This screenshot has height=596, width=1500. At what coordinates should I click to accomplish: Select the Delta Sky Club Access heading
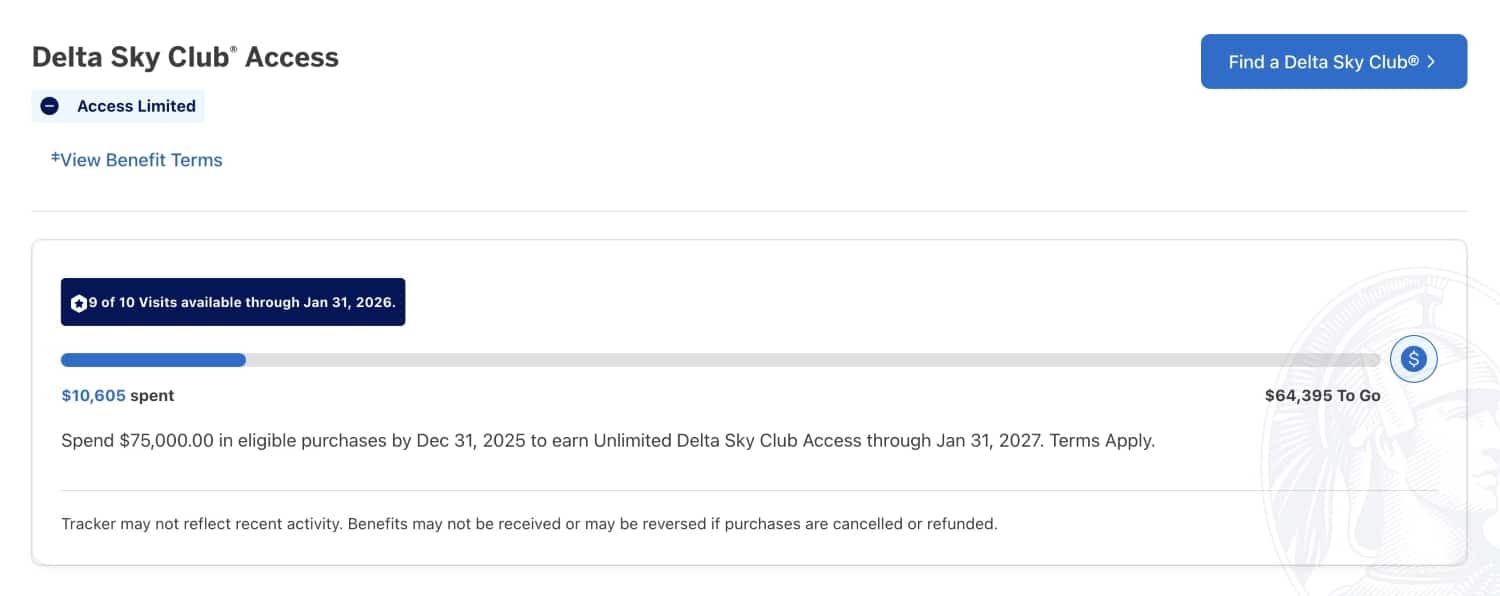[184, 57]
